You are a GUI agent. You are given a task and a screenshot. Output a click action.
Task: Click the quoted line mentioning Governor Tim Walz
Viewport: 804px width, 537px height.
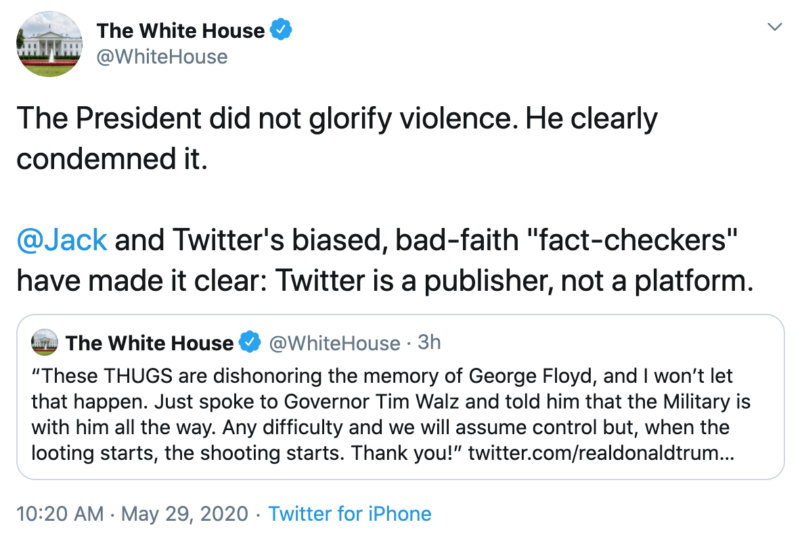click(400, 405)
